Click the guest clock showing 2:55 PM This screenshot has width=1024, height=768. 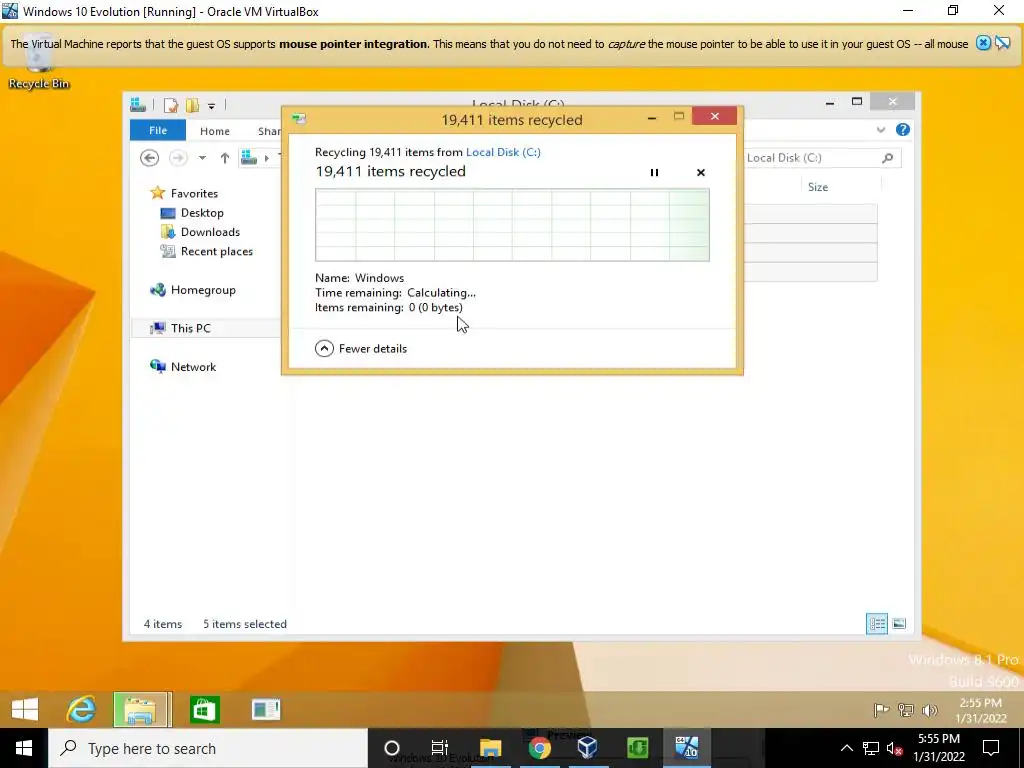click(981, 711)
